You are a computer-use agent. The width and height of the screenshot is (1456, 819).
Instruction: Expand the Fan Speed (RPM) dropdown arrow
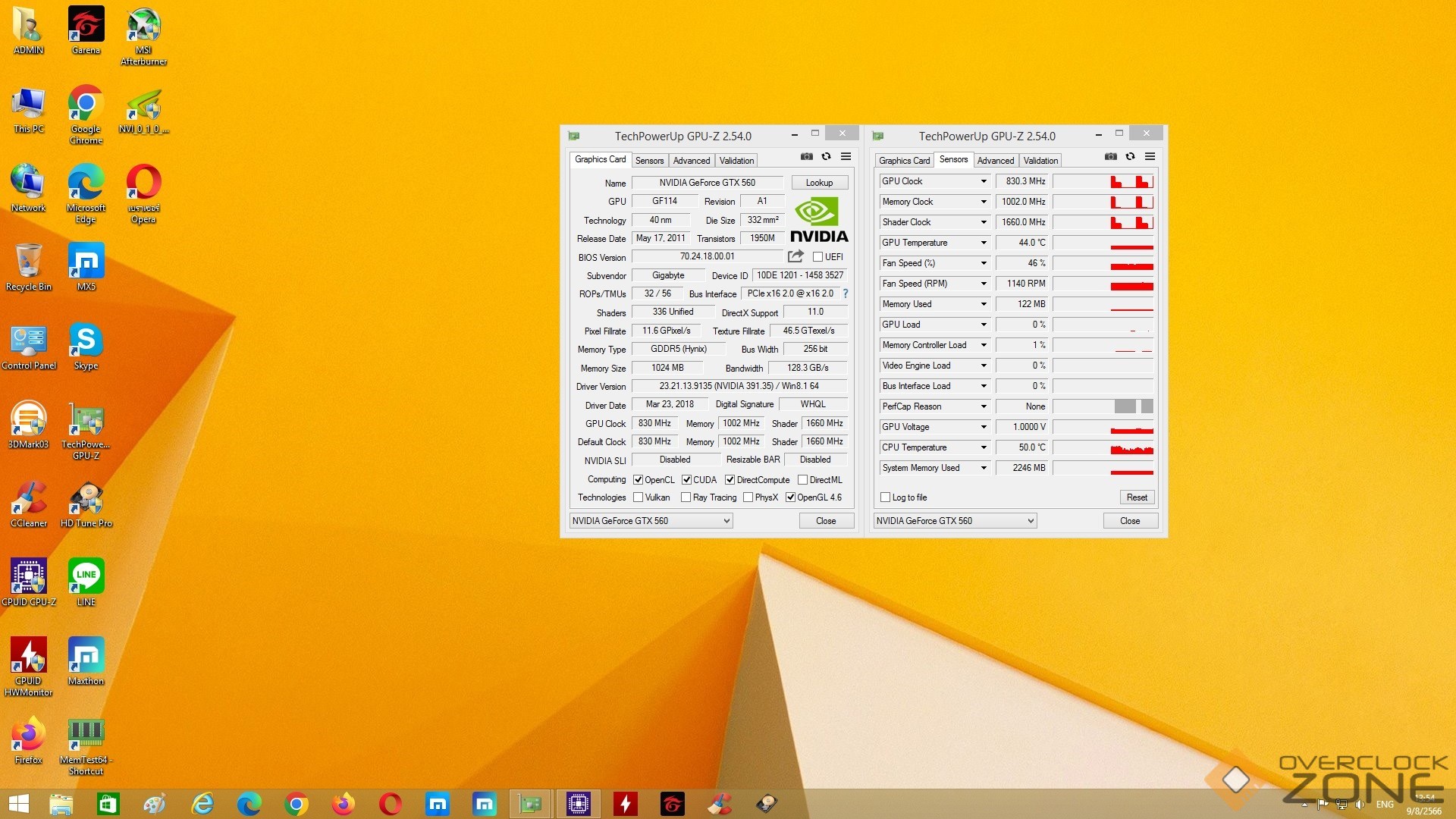984,284
